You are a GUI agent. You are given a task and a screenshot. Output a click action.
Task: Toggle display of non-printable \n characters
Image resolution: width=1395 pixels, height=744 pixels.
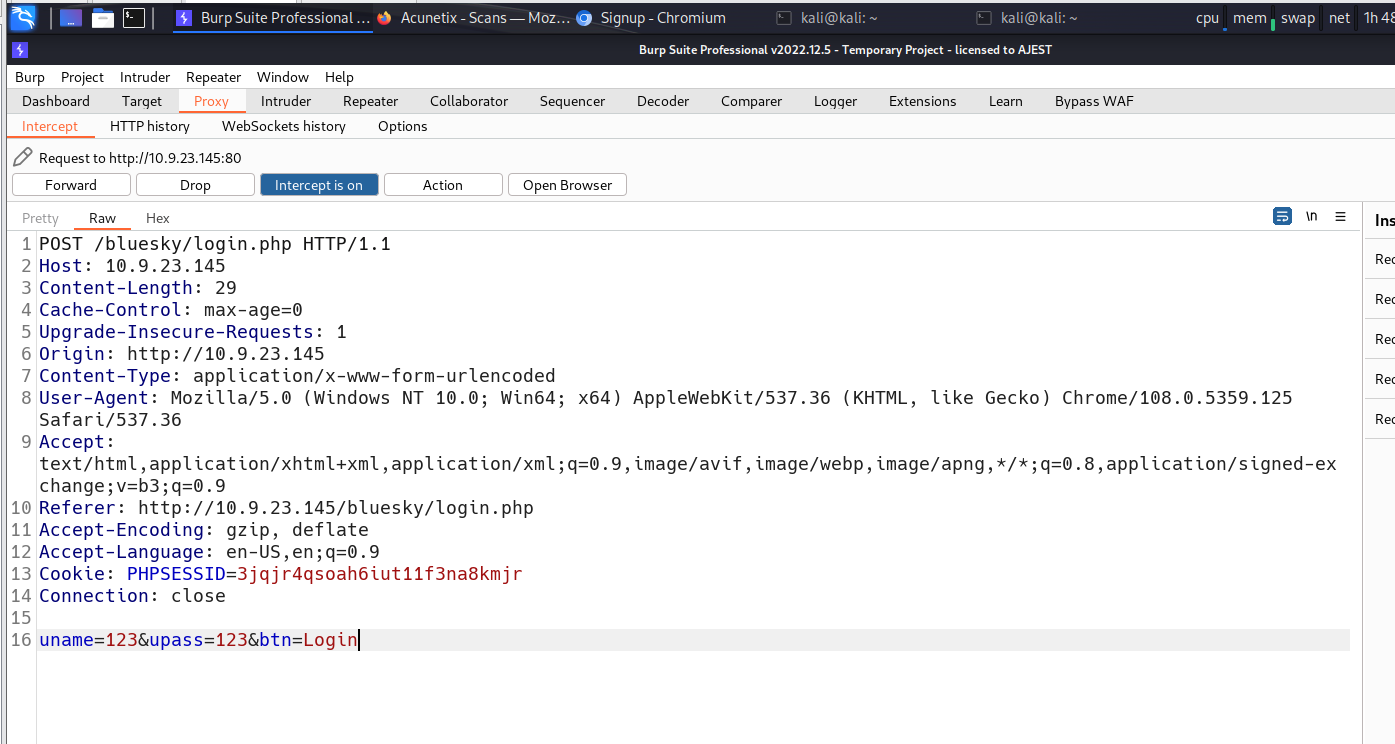coord(1311,217)
